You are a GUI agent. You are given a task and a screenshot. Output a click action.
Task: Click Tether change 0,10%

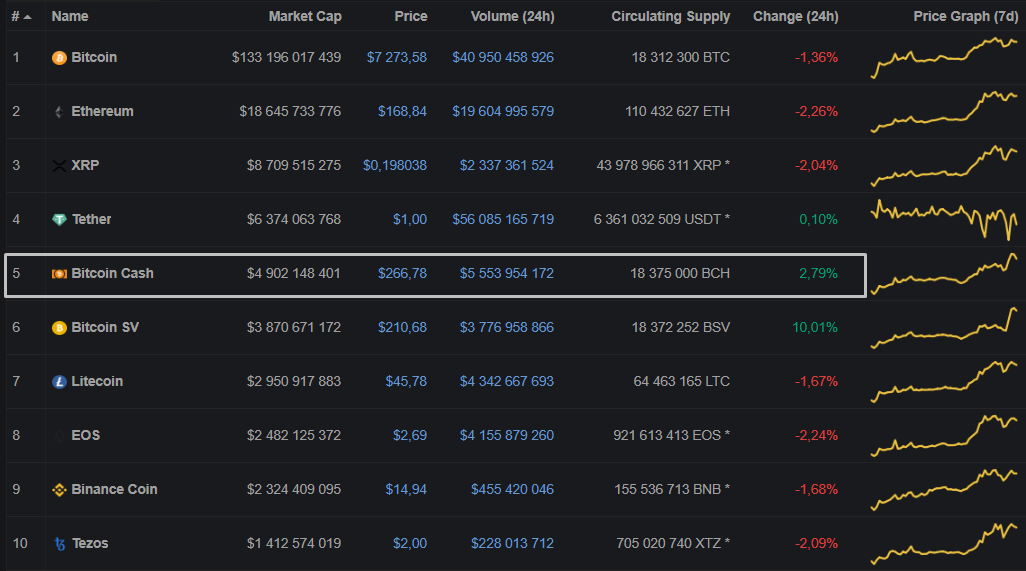tap(818, 220)
